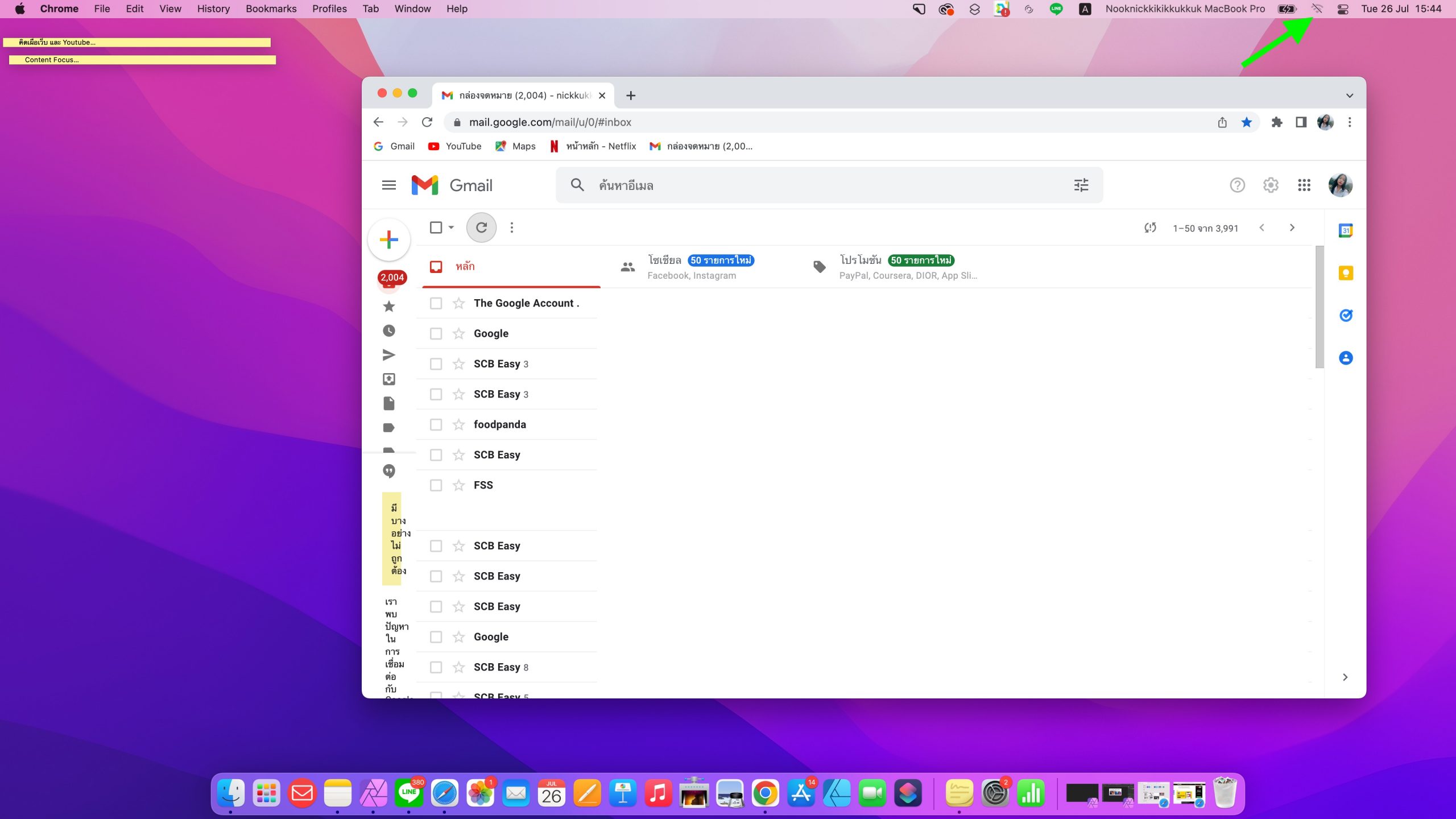Viewport: 1456px width, 819px height.
Task: Check the box for the foodpanda email
Action: point(436,425)
